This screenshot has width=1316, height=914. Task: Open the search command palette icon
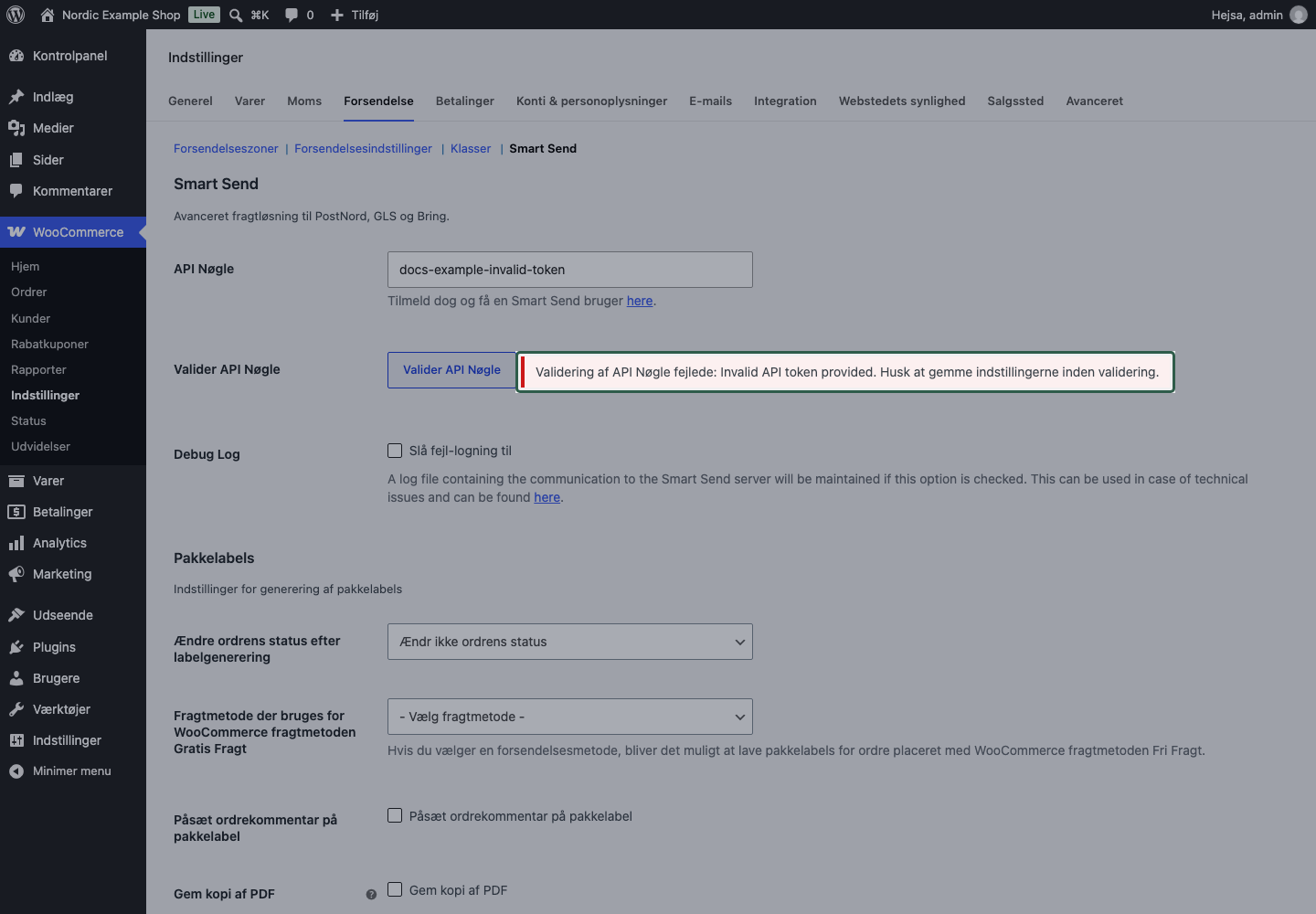tap(236, 15)
